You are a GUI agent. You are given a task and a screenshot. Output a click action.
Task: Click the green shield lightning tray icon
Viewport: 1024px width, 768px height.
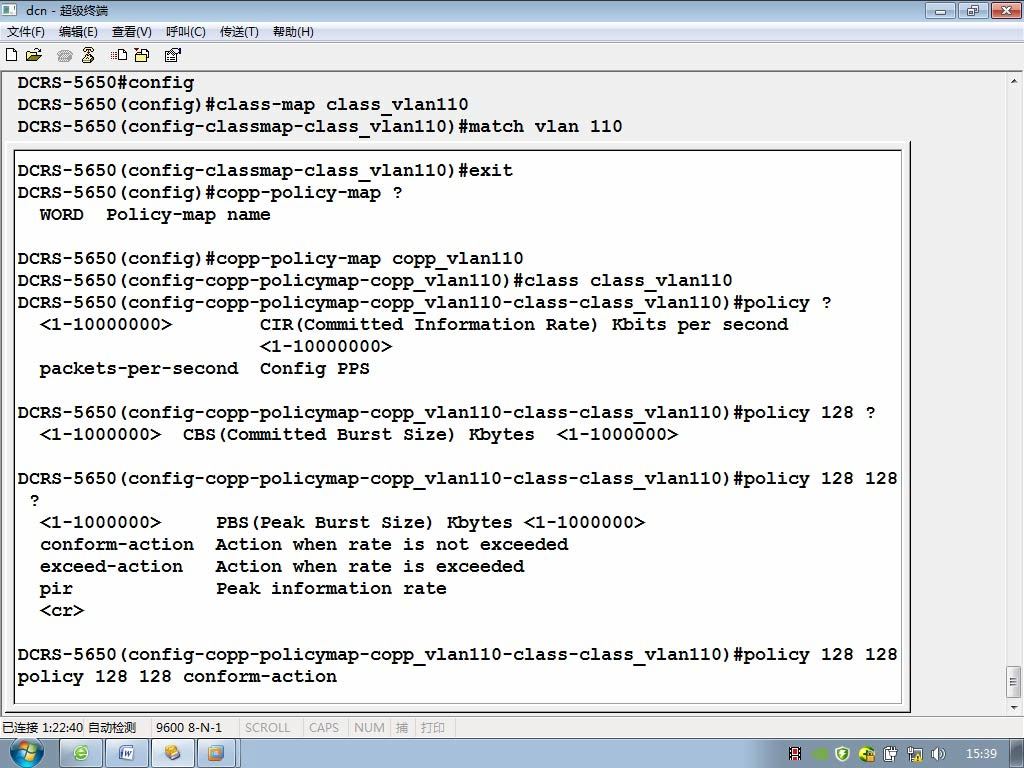point(842,754)
